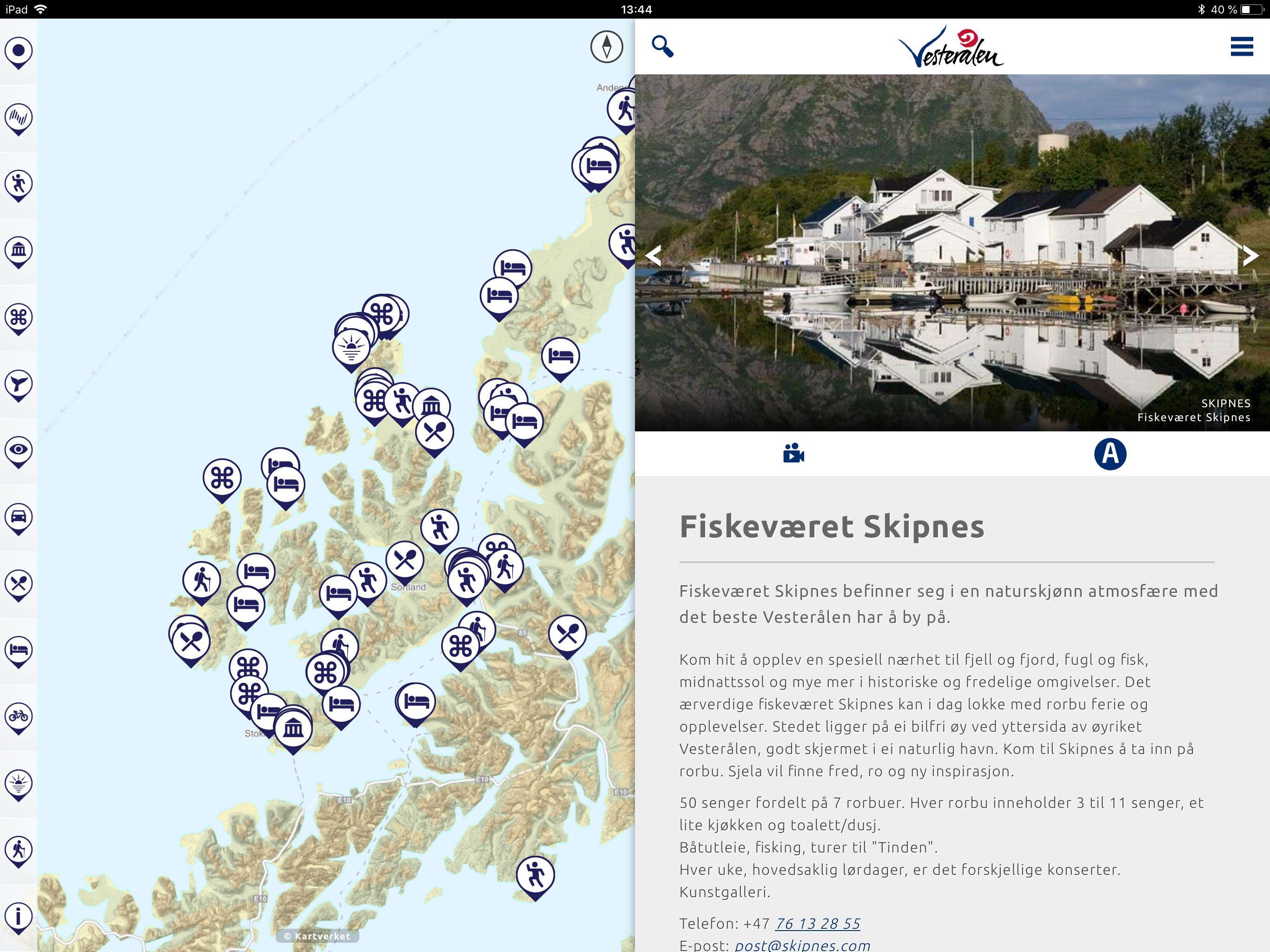Tap the Fiskeværet Skipnes harbour photo
The height and width of the screenshot is (952, 1270).
pyautogui.click(x=952, y=252)
